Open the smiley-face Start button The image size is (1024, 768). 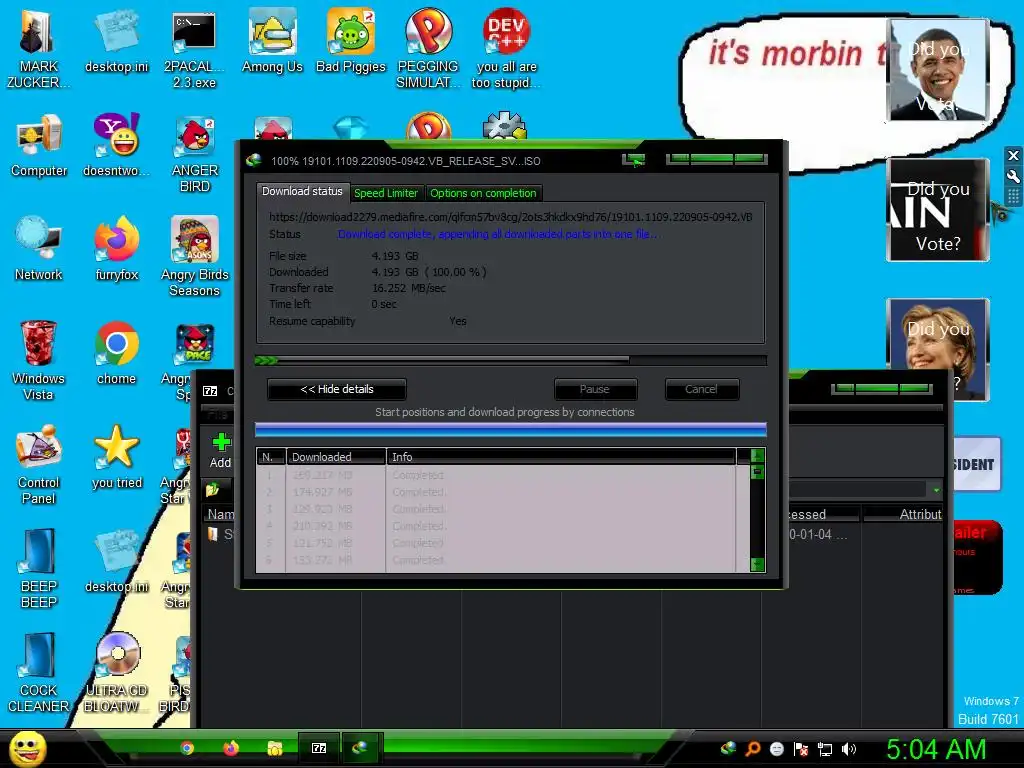[x=28, y=748]
